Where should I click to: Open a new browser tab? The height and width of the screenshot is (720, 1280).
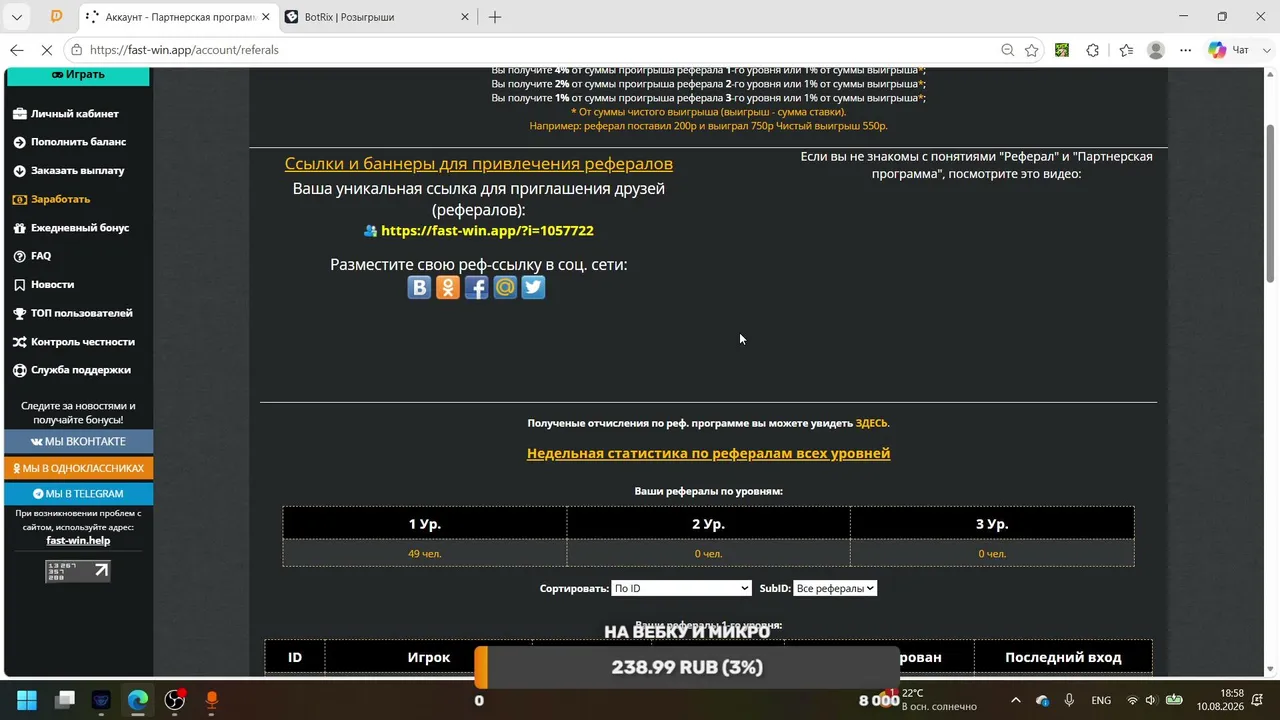[x=495, y=17]
